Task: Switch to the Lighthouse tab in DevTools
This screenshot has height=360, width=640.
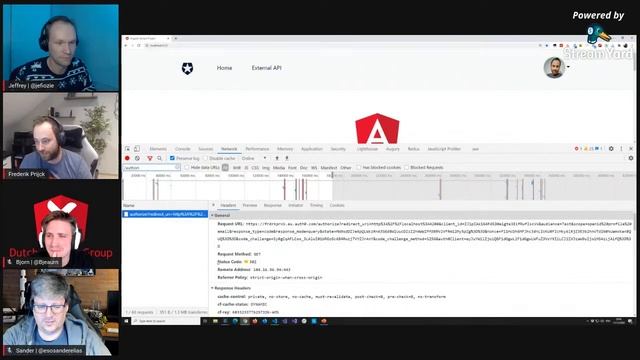Action: tap(367, 149)
